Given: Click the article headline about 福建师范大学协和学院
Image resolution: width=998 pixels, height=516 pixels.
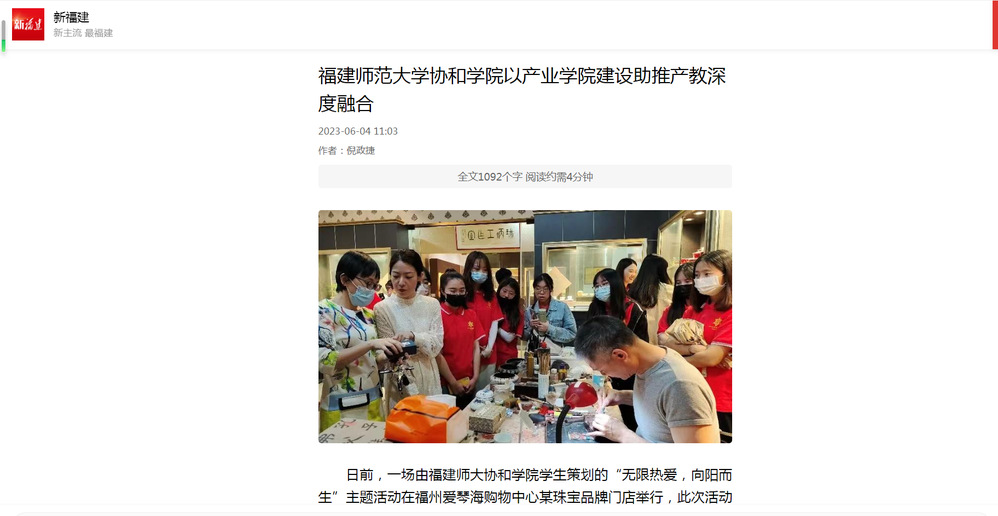Looking at the screenshot, I should pos(522,89).
